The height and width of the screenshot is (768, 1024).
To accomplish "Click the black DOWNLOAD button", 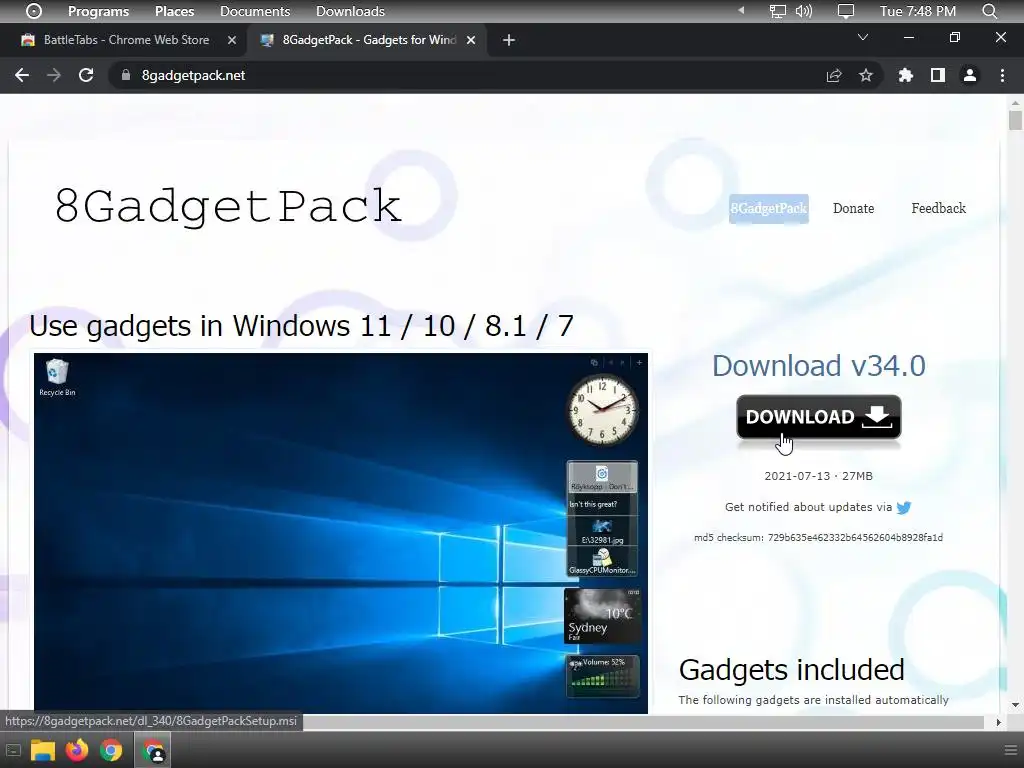I will pos(819,417).
